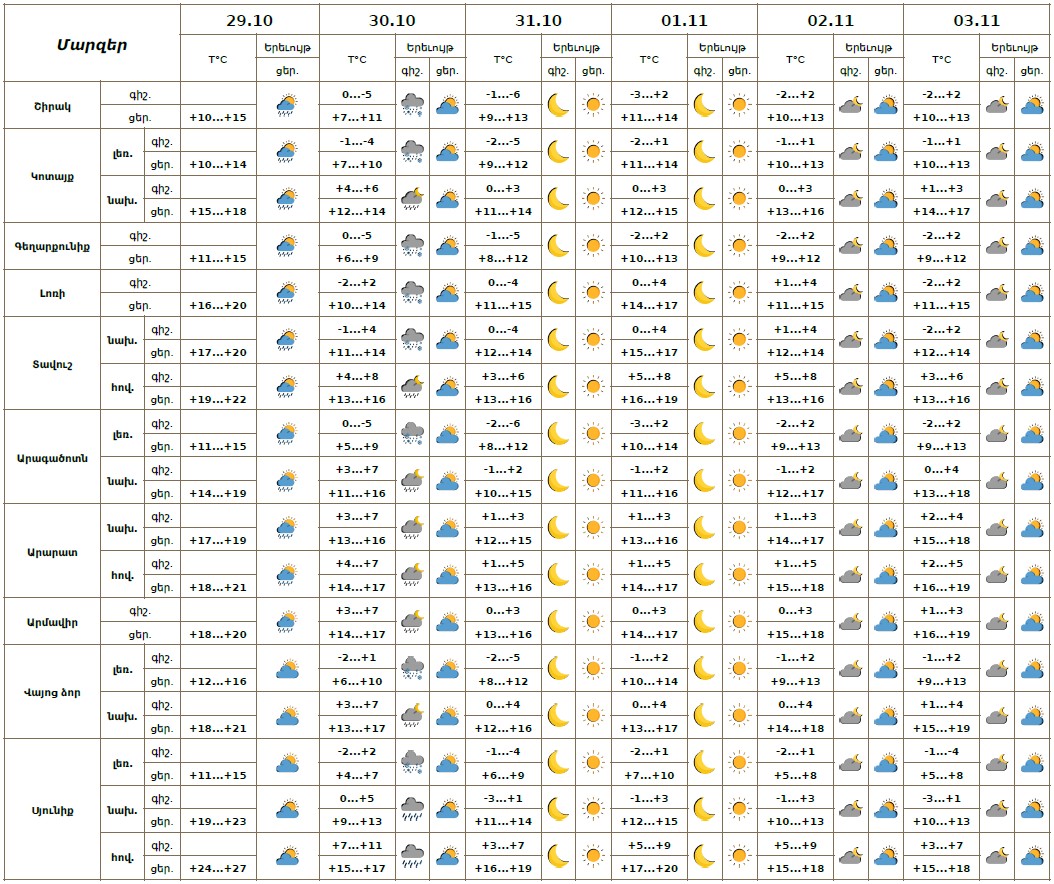
Task: Click the Լոռի 03.11 night cloud icon
Action: (996, 293)
